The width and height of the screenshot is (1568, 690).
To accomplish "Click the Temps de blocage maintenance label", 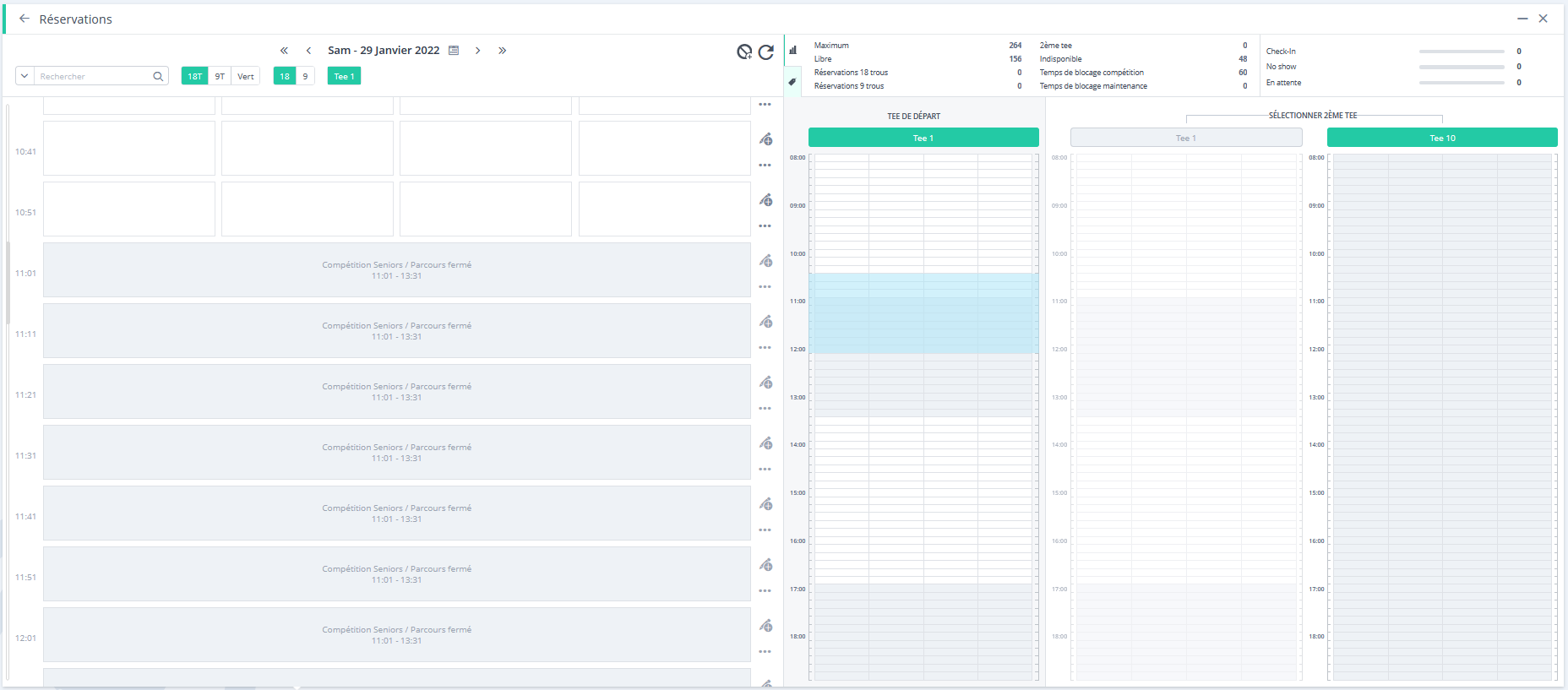I will (x=1093, y=86).
